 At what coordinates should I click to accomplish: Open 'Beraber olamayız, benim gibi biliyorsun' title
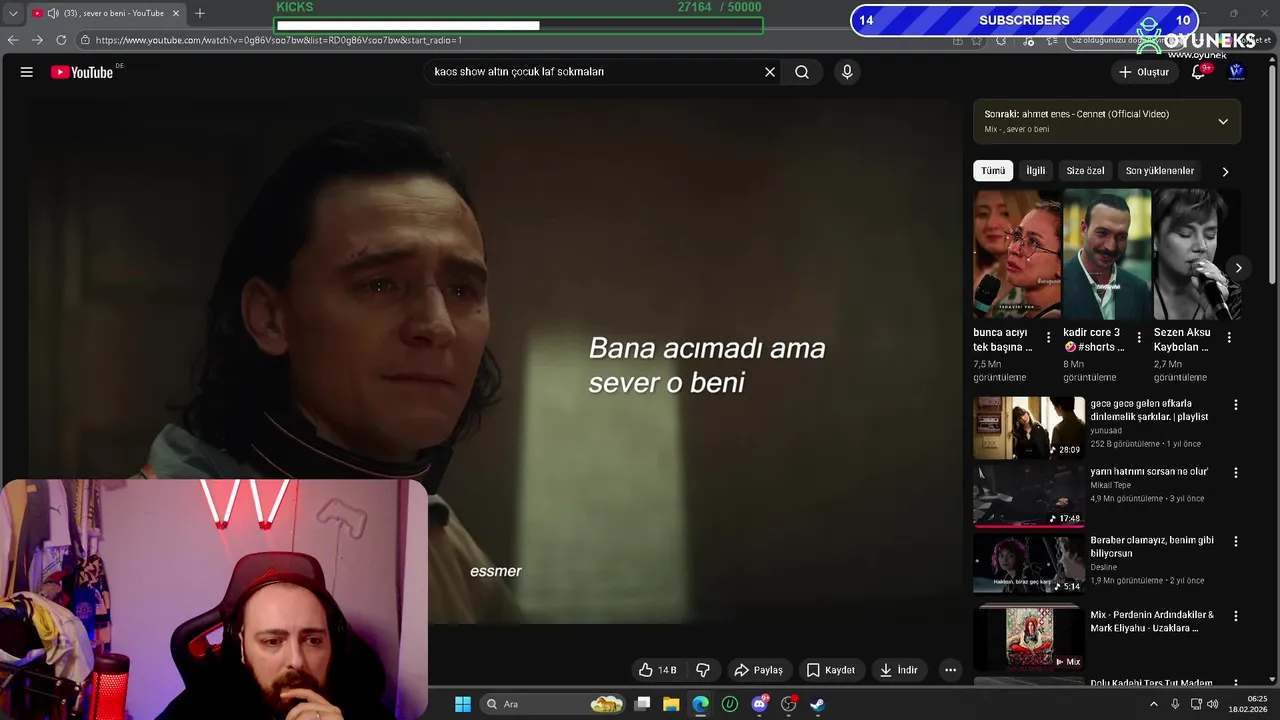pyautogui.click(x=1152, y=547)
